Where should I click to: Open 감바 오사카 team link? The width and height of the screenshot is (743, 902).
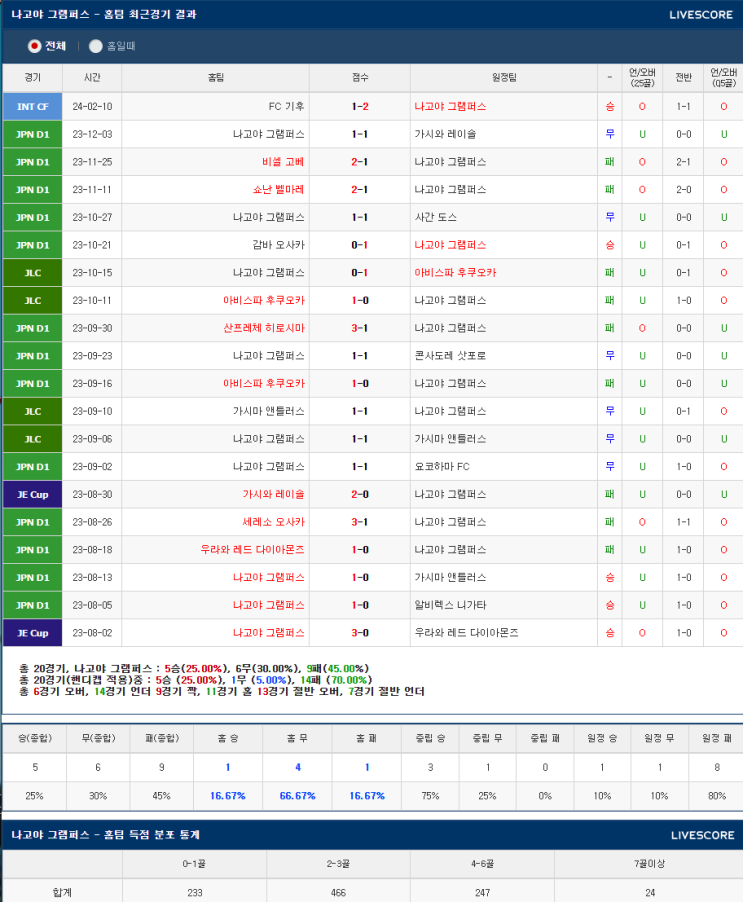(278, 245)
